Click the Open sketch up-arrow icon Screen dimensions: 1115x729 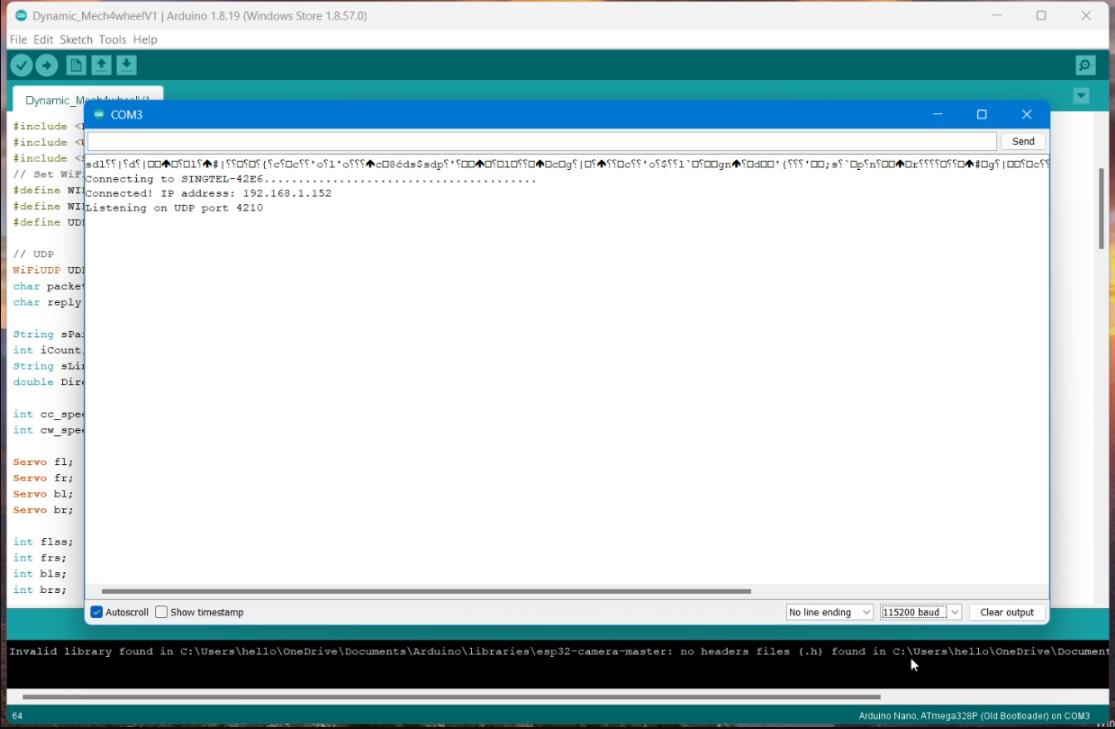tap(101, 65)
